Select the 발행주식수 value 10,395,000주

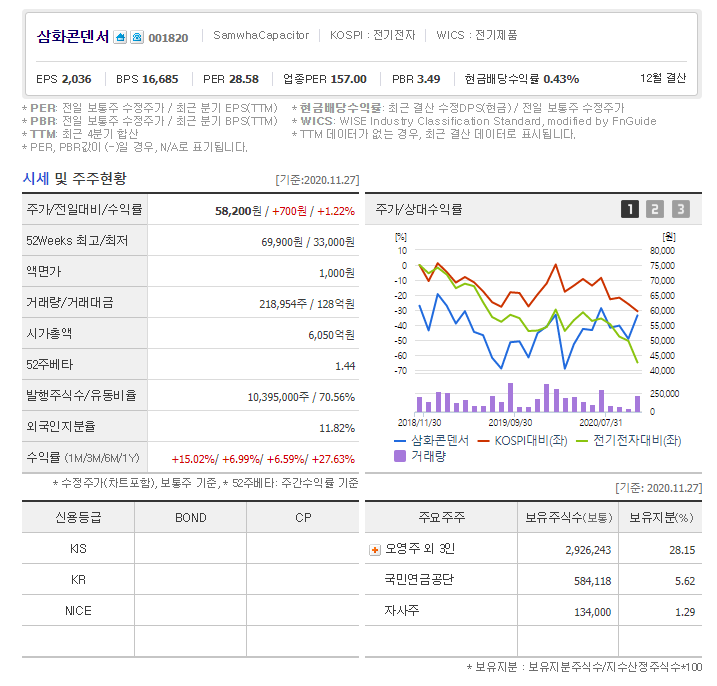pyautogui.click(x=278, y=397)
